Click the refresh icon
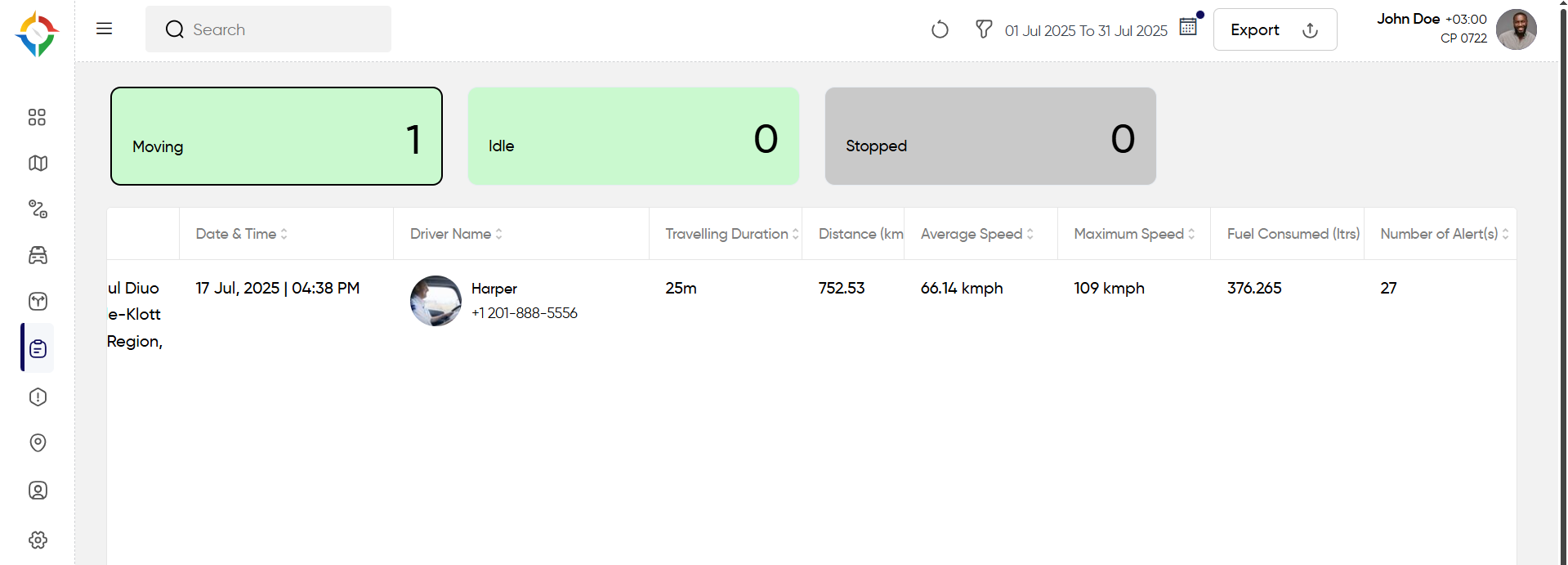Screen dimensions: 1568x565 (x=940, y=29)
